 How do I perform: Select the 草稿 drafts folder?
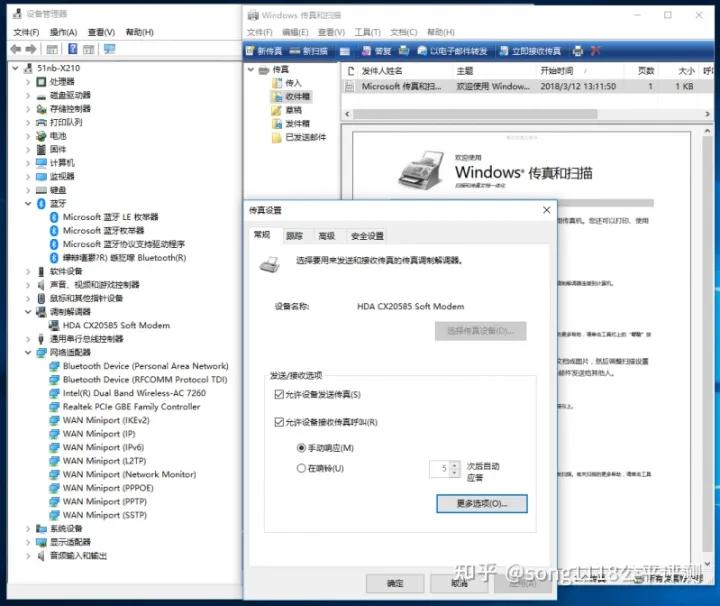coord(287,110)
